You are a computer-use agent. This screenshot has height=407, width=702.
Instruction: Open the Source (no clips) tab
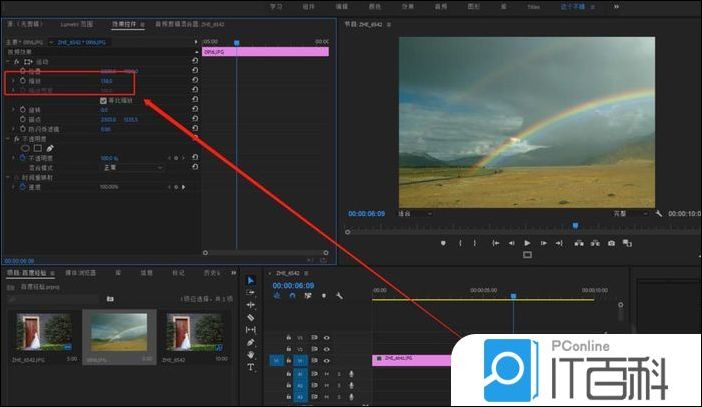[25, 24]
